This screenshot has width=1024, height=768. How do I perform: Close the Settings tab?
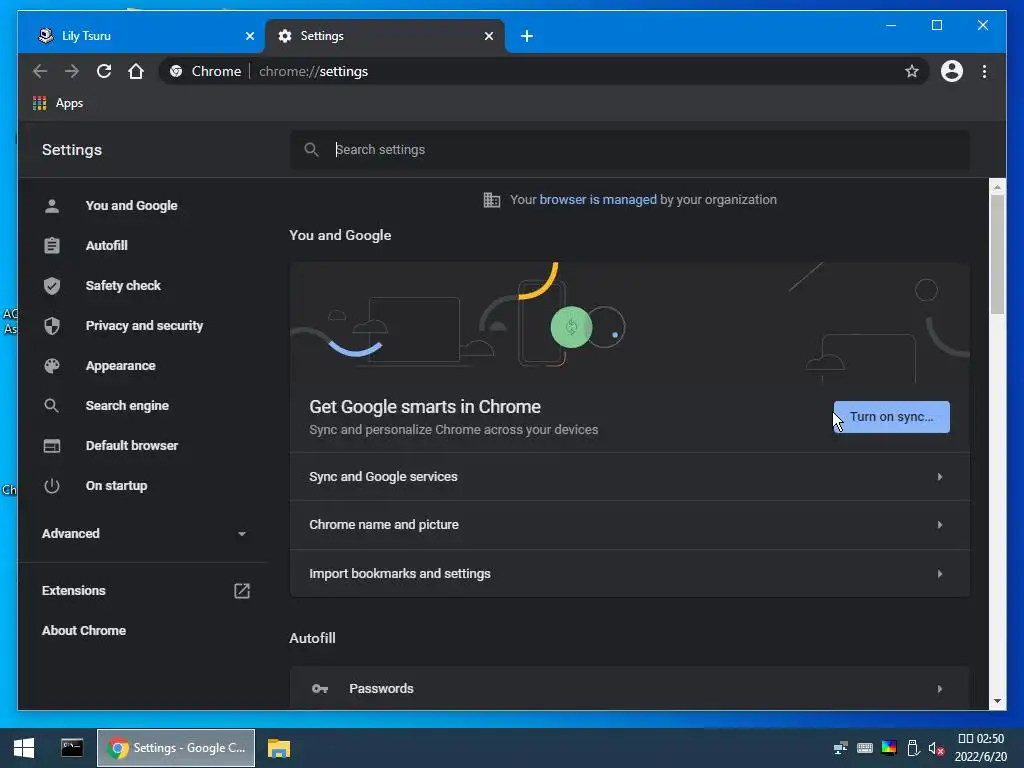point(488,36)
